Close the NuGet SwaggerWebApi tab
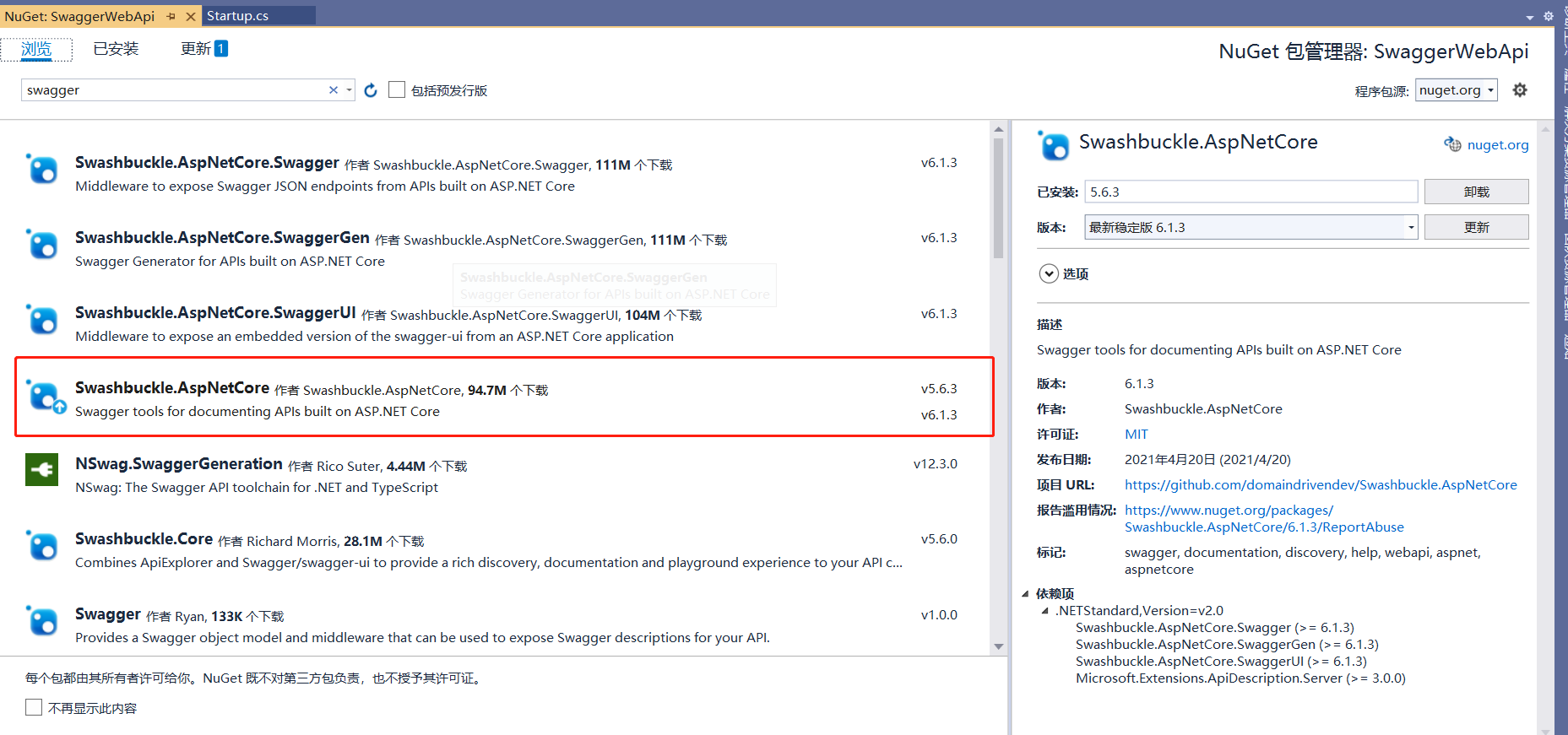This screenshot has height=735, width=1568. point(191,16)
